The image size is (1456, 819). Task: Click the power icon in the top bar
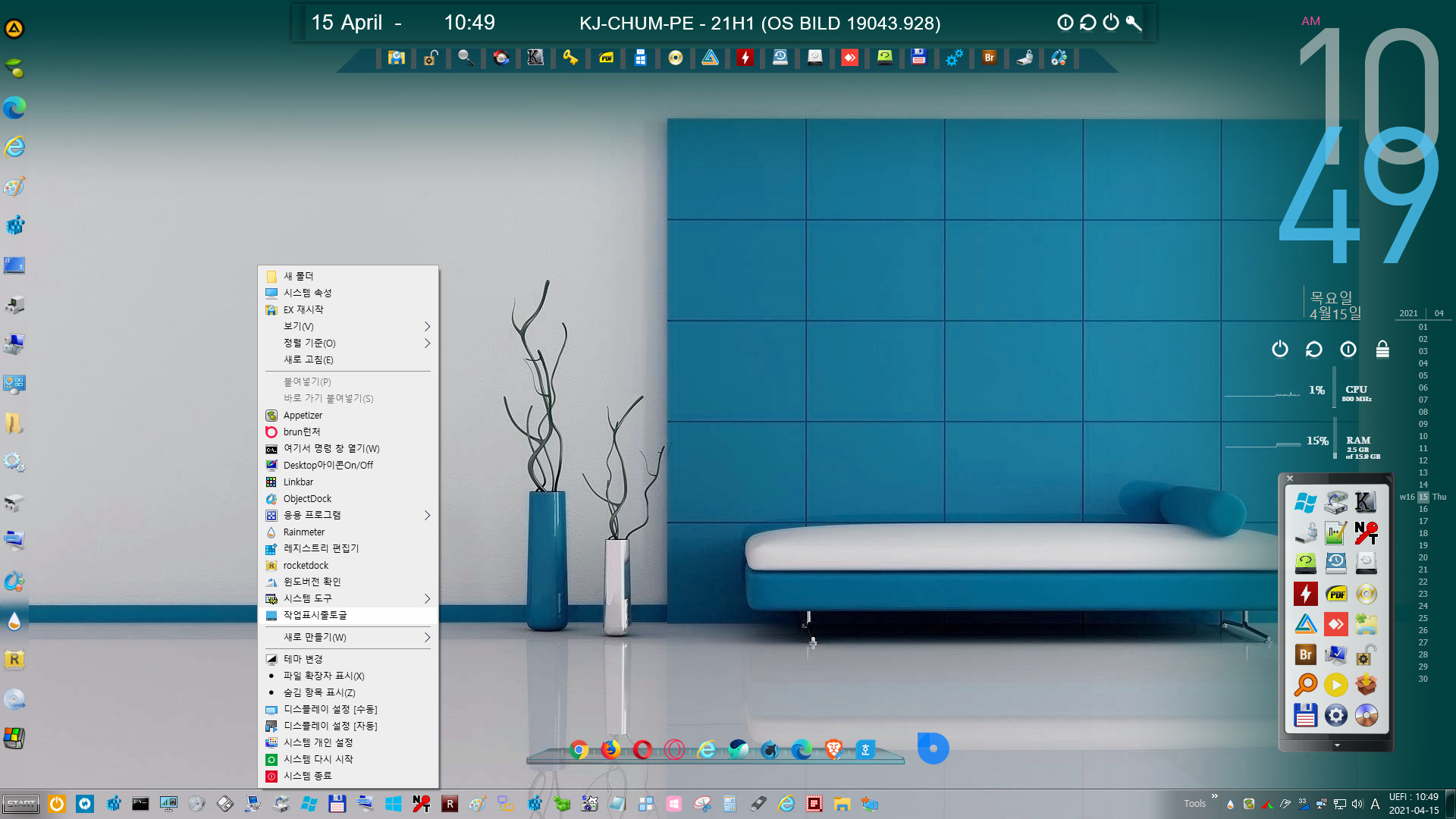[1111, 23]
